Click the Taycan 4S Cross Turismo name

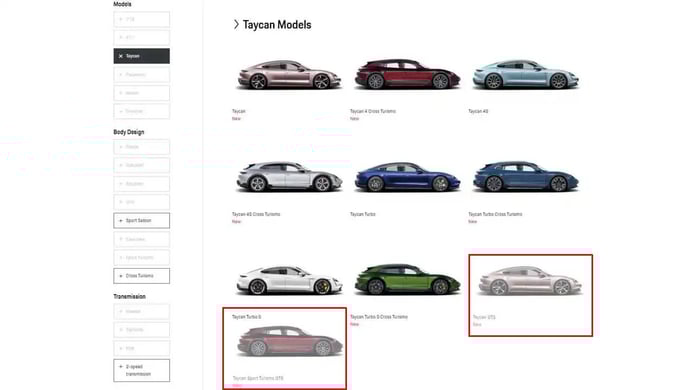point(256,214)
